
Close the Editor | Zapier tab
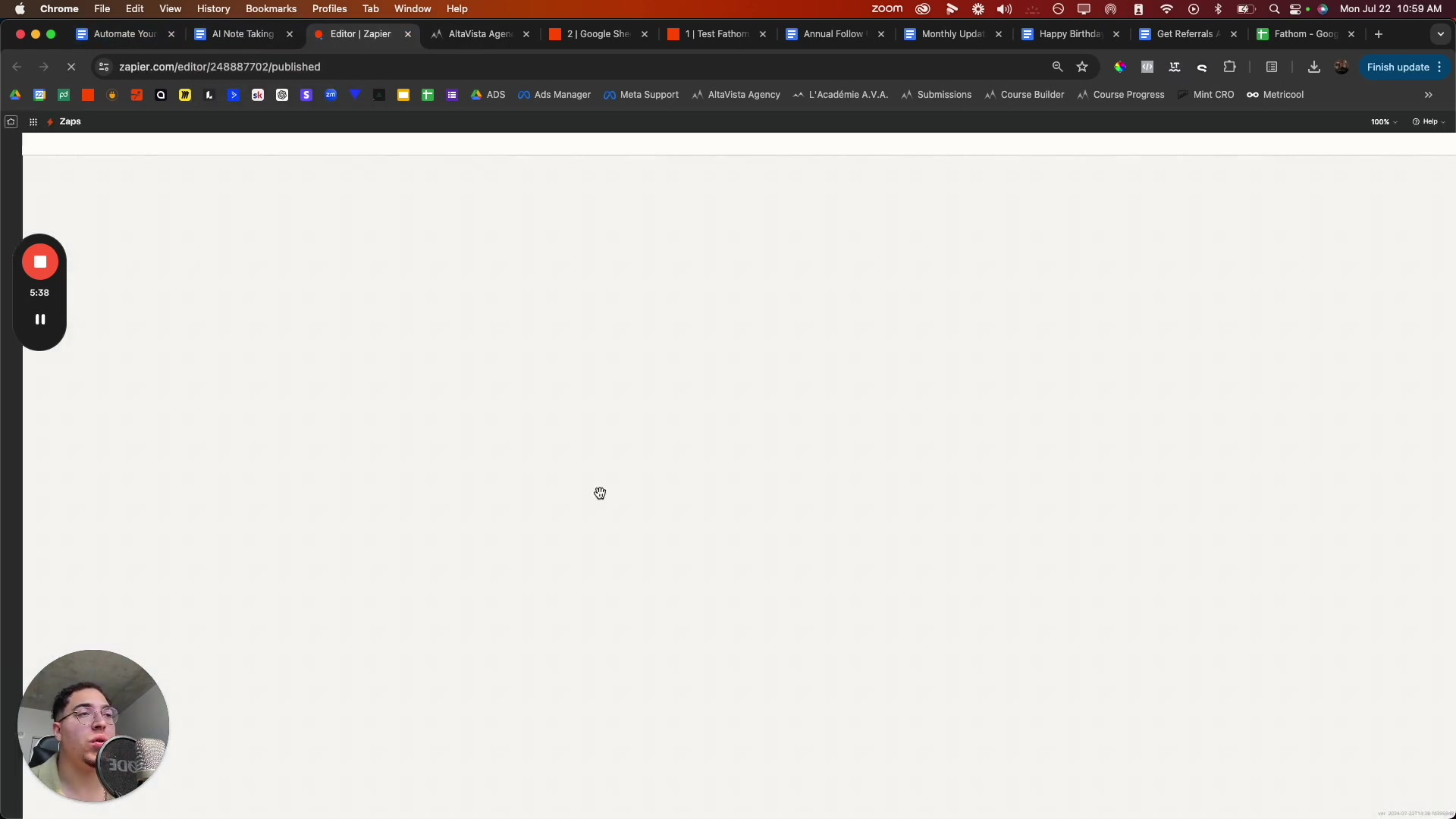[x=408, y=34]
